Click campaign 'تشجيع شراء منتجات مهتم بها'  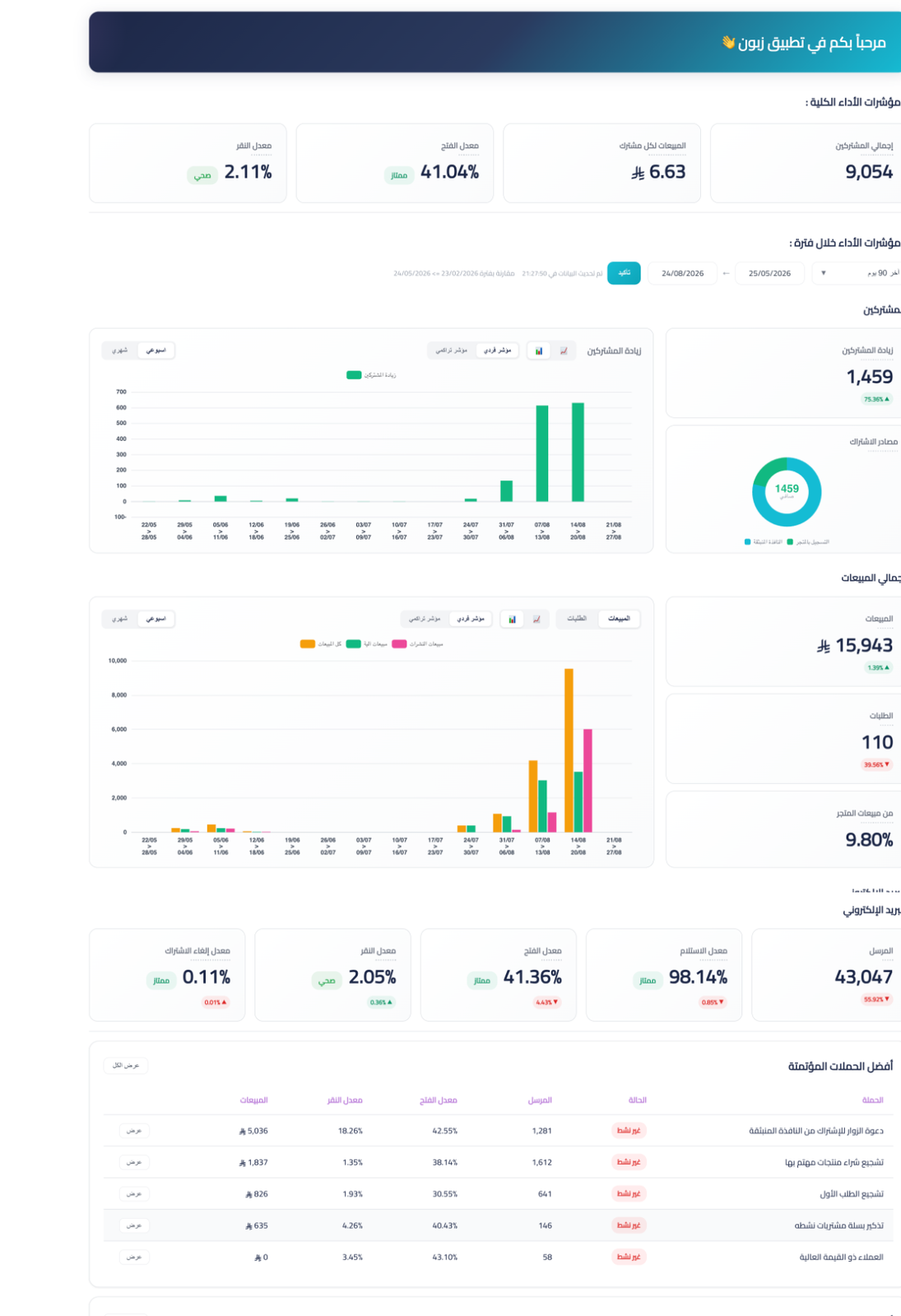point(834,1162)
